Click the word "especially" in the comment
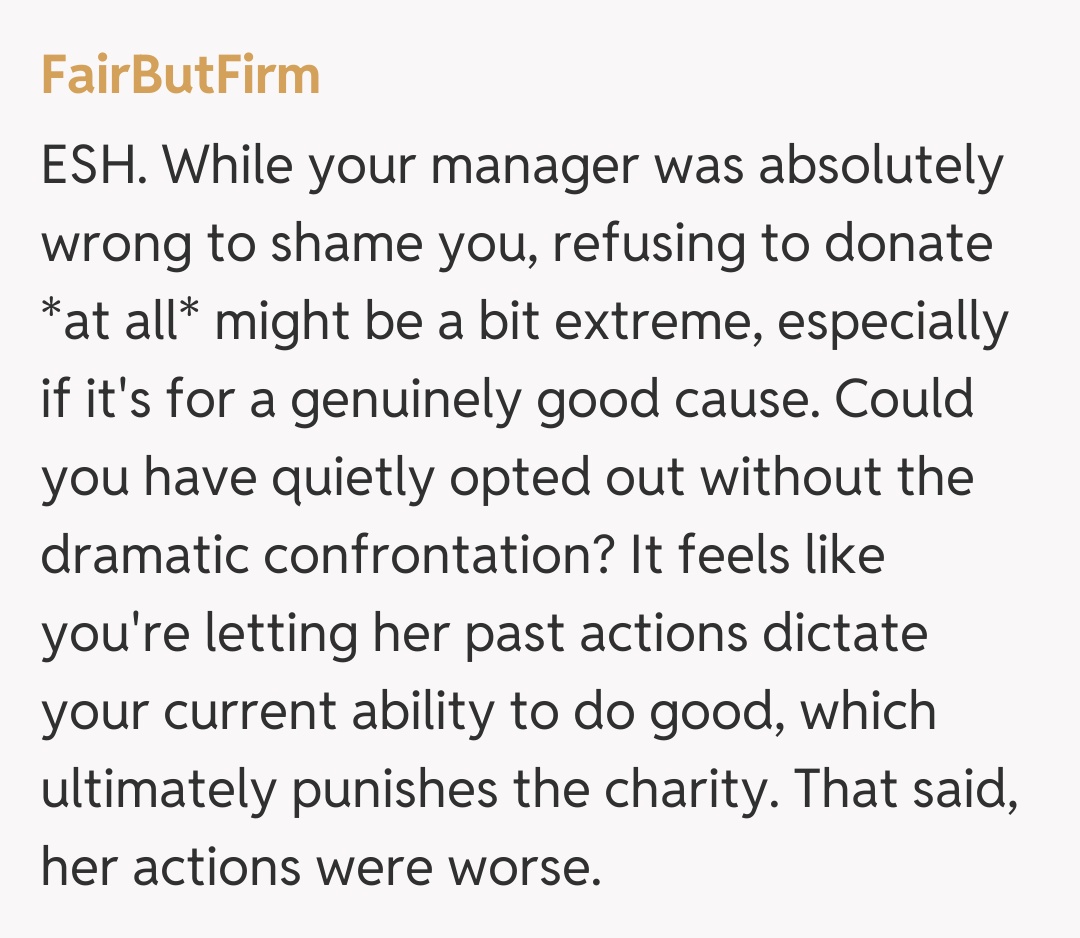 coord(891,322)
